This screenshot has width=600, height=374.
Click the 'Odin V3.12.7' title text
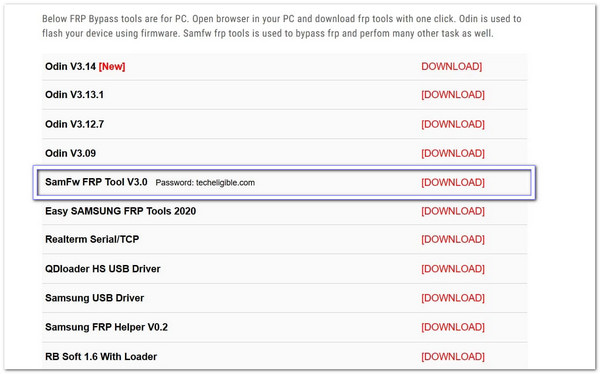click(x=75, y=124)
